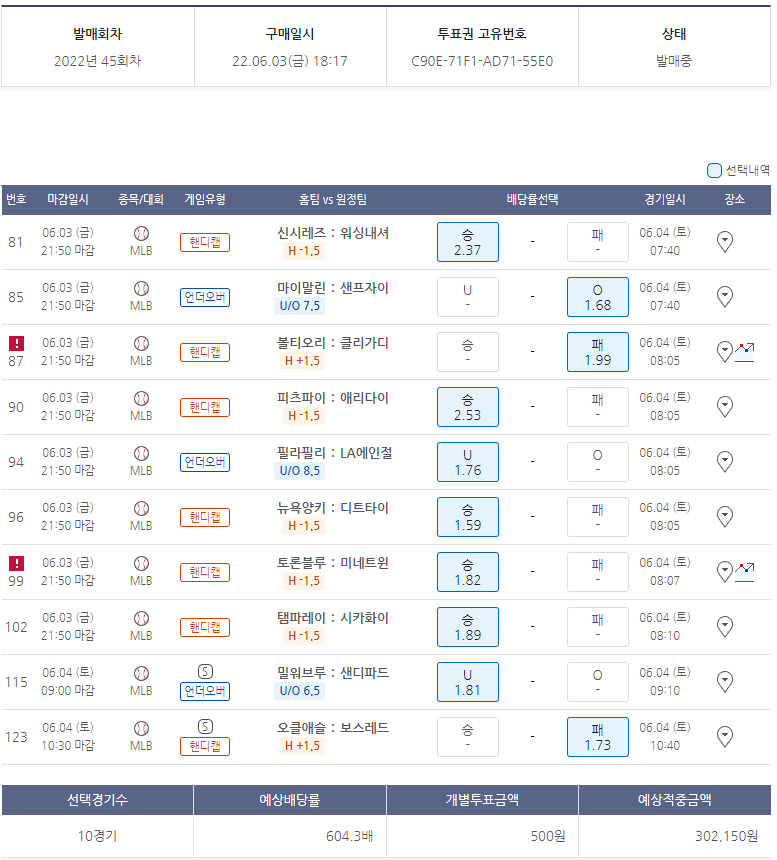Viewport: 777px width, 860px height.
Task: Open venue pin for game 85
Action: (x=725, y=297)
